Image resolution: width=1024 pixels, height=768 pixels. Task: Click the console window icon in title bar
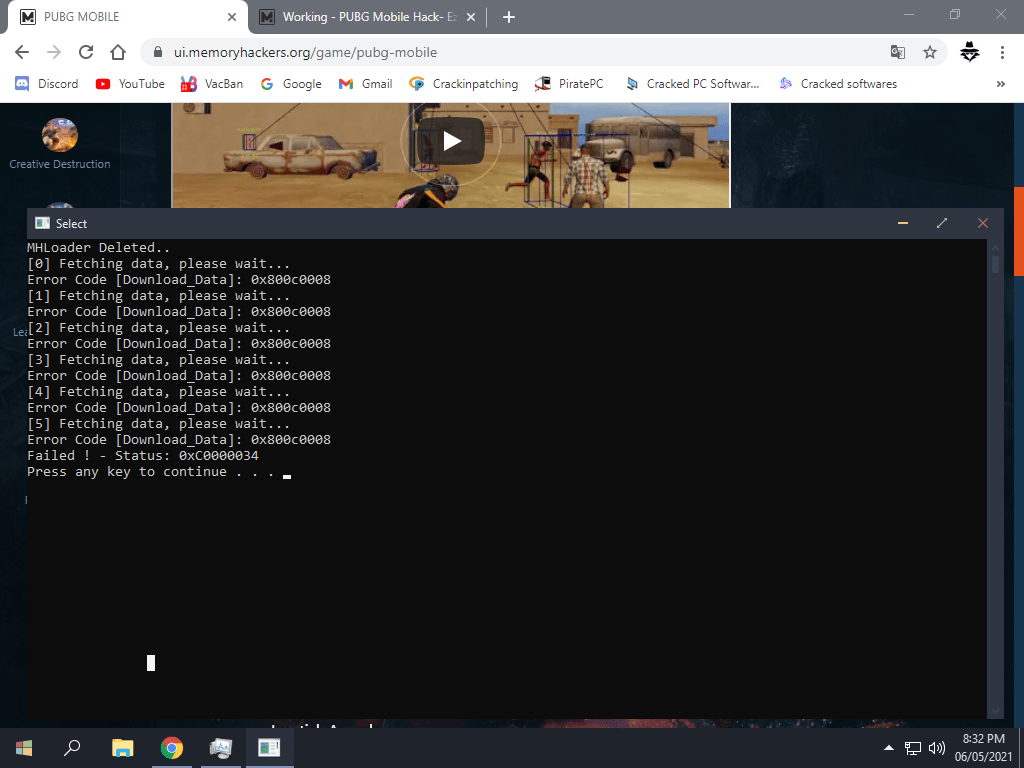pyautogui.click(x=42, y=223)
